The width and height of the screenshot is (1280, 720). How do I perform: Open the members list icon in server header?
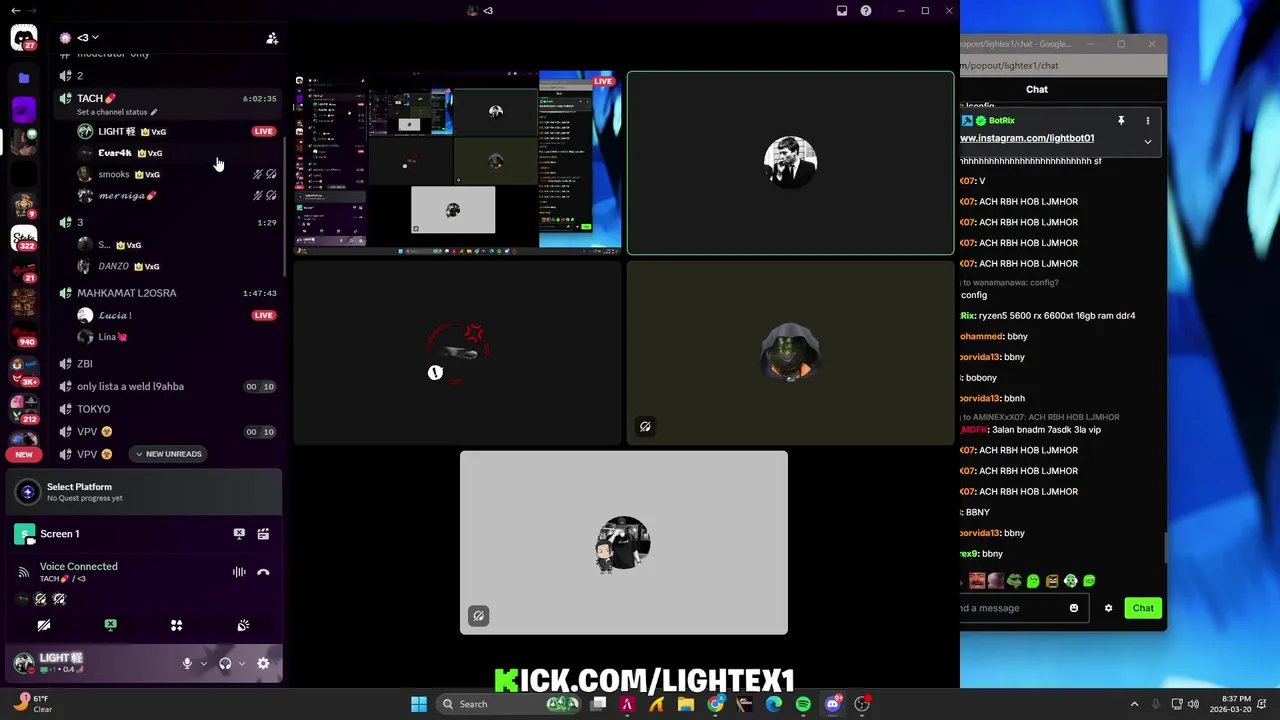(x=272, y=38)
